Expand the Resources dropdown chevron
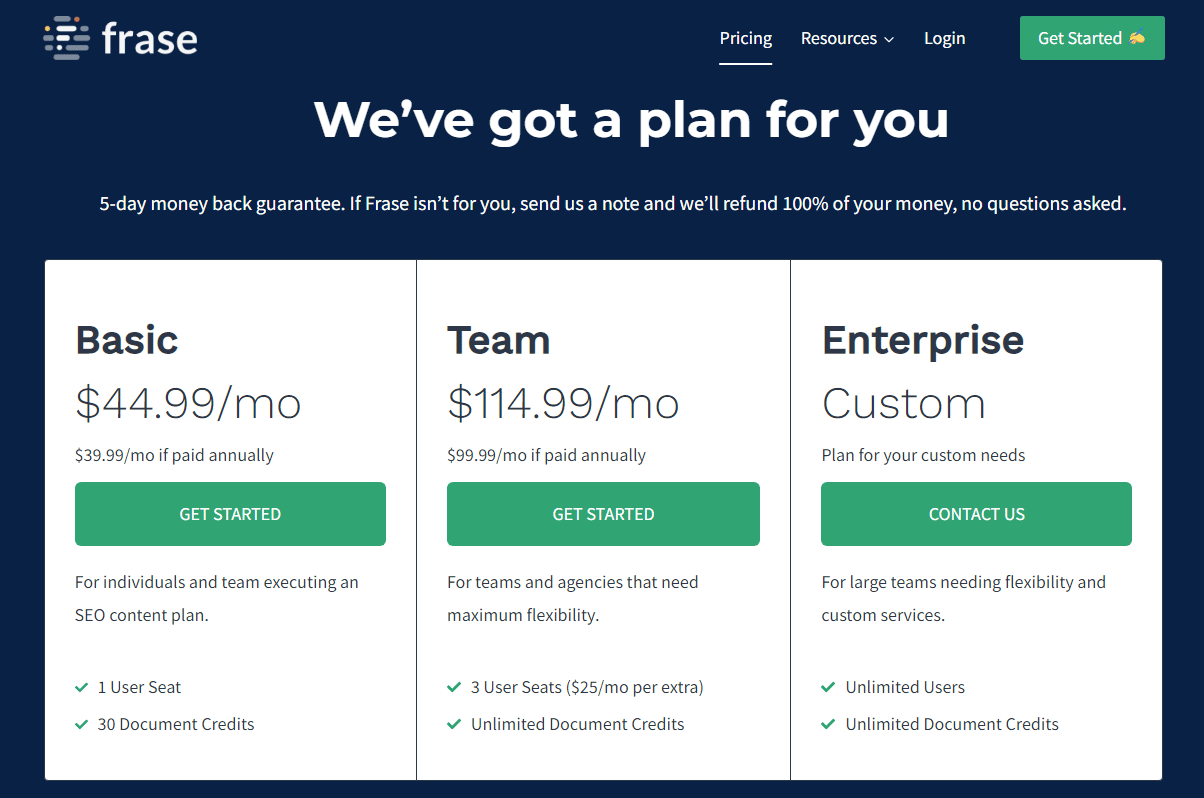The image size is (1204, 798). [888, 40]
